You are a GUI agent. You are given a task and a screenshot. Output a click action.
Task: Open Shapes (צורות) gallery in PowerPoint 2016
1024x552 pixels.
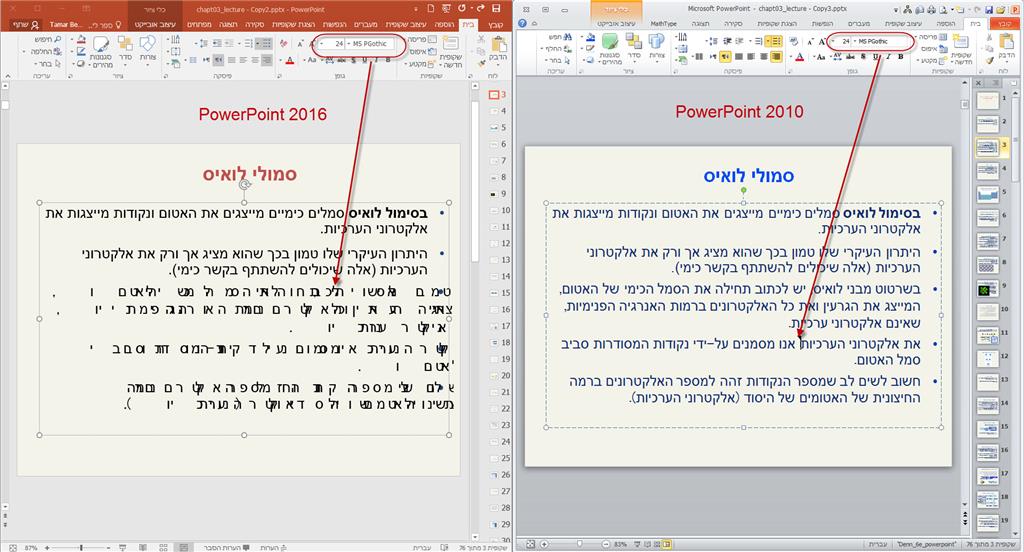[x=148, y=50]
